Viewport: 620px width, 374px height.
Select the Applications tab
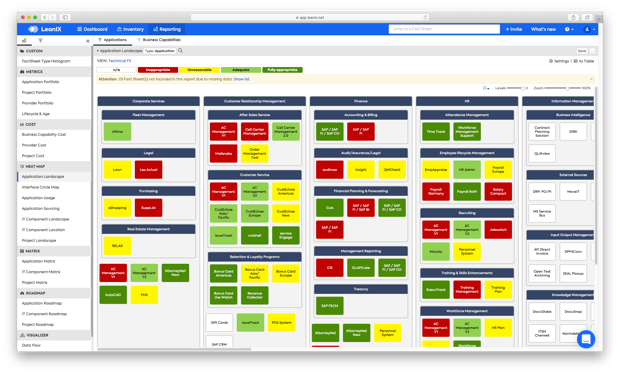click(112, 40)
